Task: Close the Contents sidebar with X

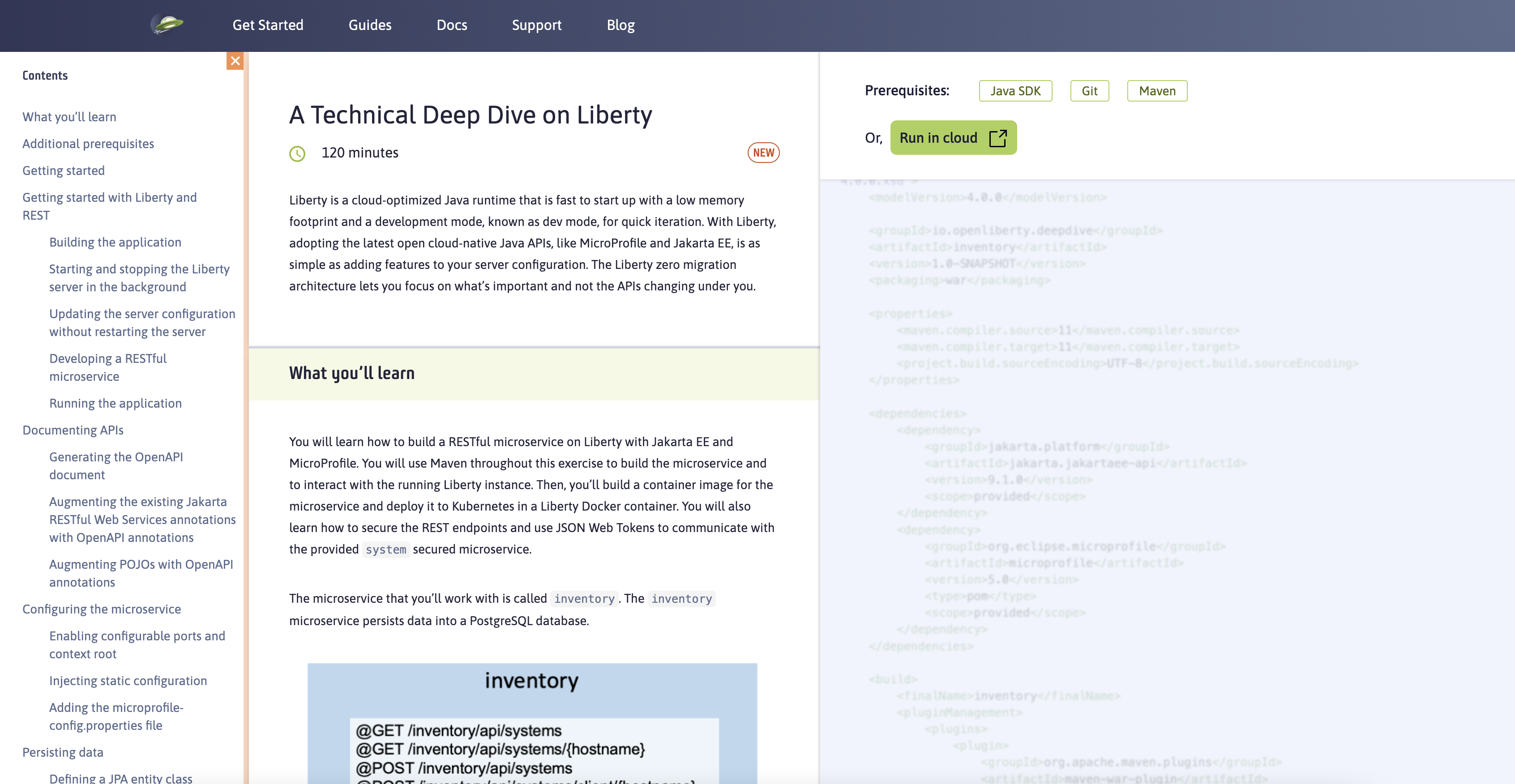Action: (x=235, y=60)
